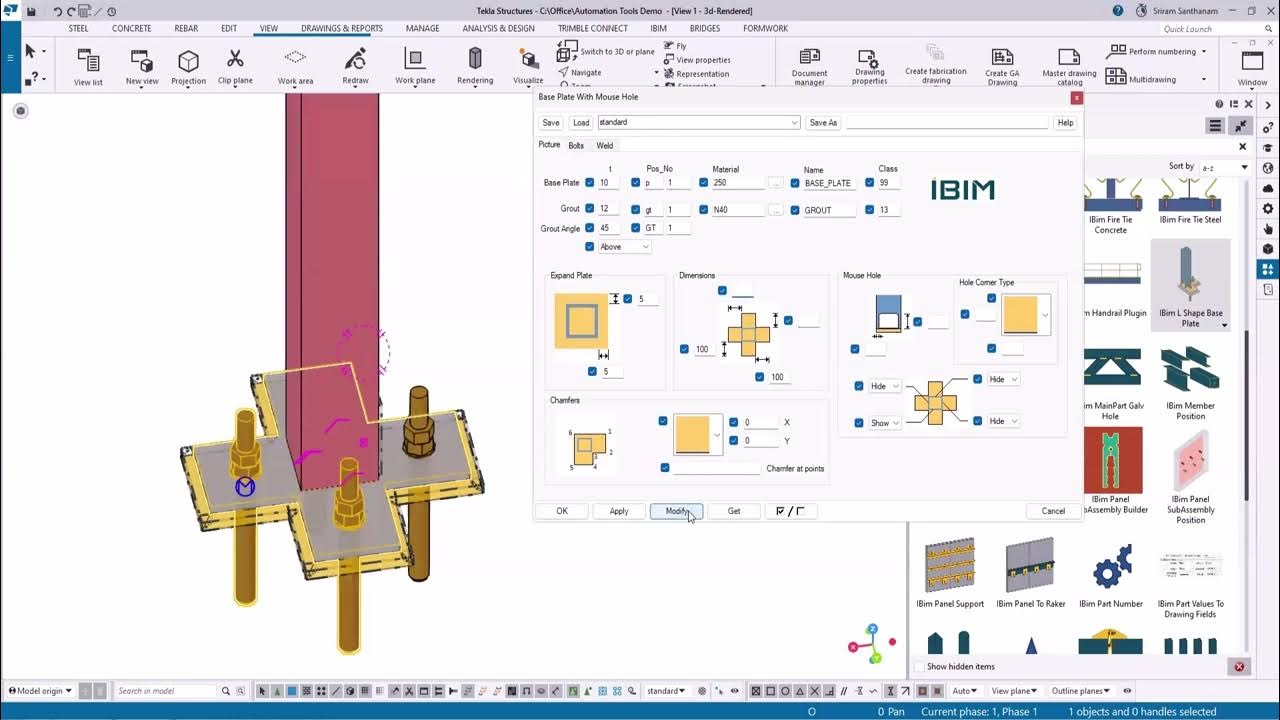Open the standard settings dropdown
The height and width of the screenshot is (720, 1280).
point(698,122)
